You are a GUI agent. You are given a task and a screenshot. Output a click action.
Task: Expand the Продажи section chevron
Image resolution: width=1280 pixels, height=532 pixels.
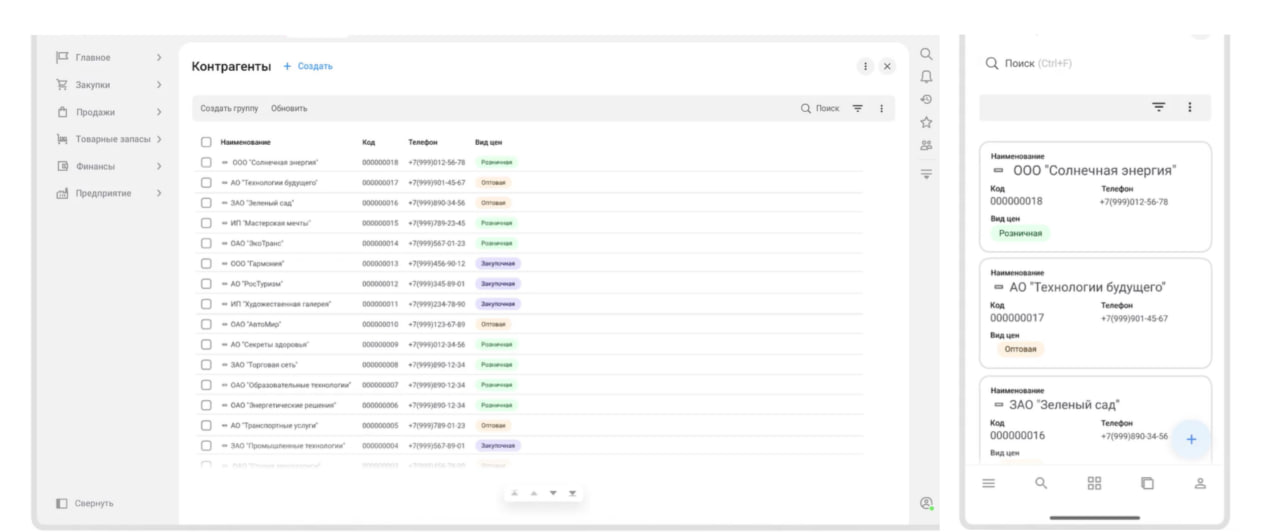coord(158,112)
